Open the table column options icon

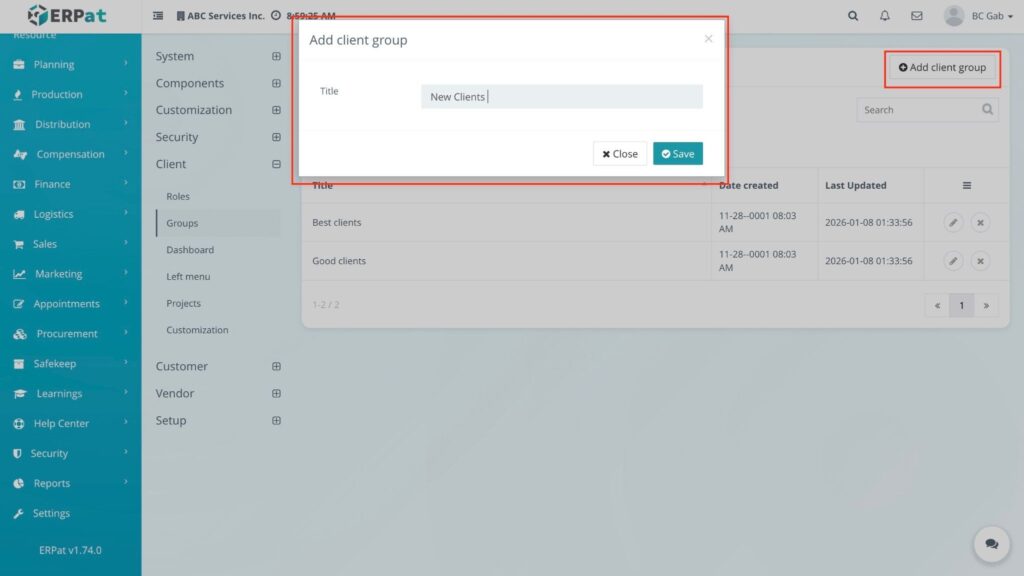coord(967,185)
